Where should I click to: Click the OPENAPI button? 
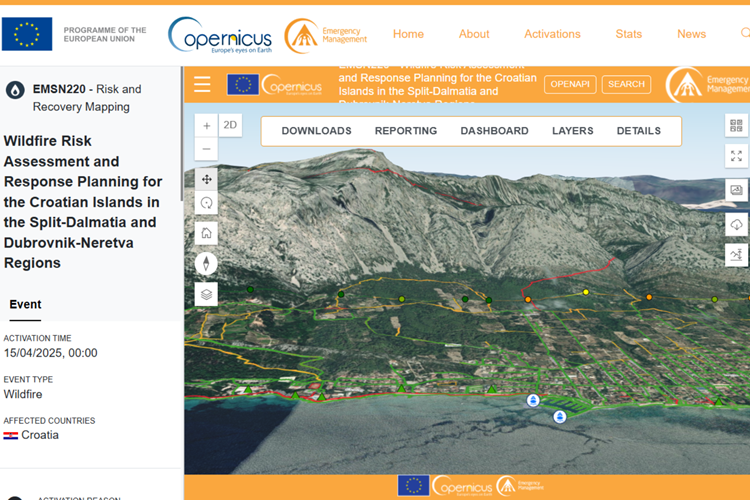570,84
